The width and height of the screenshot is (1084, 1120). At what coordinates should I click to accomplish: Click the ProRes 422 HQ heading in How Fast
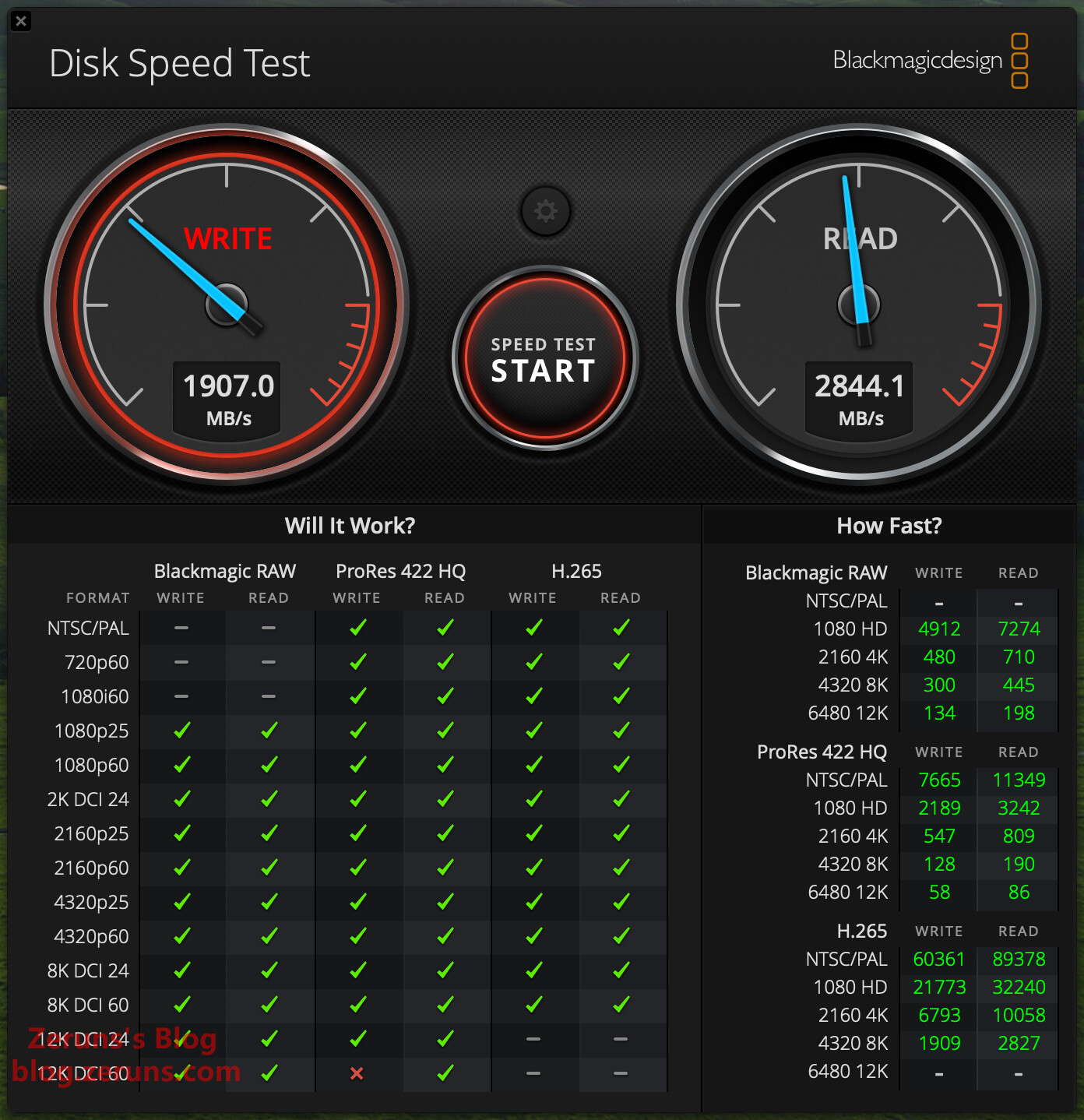pos(822,752)
